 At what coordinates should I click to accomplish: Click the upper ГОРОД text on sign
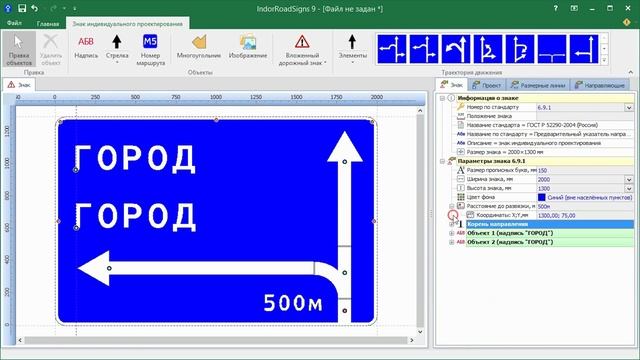point(135,158)
